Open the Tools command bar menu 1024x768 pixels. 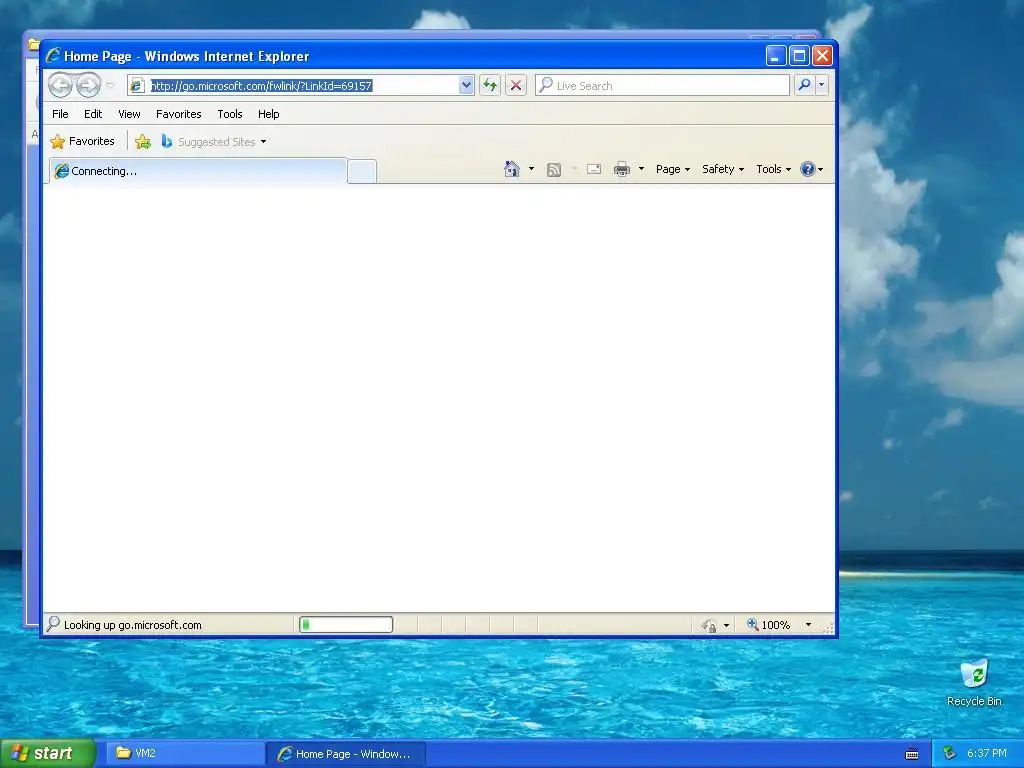click(773, 169)
